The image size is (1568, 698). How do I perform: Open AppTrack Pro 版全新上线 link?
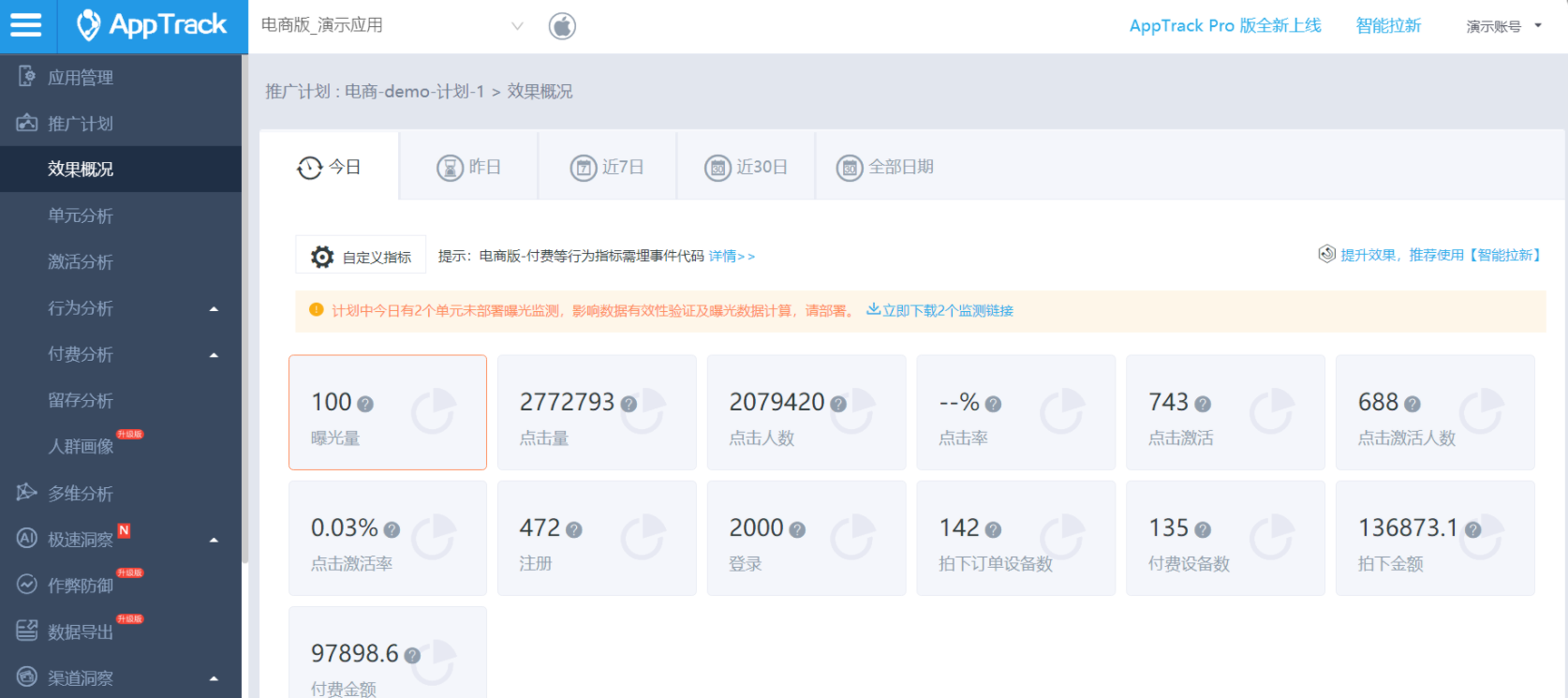[x=1224, y=25]
